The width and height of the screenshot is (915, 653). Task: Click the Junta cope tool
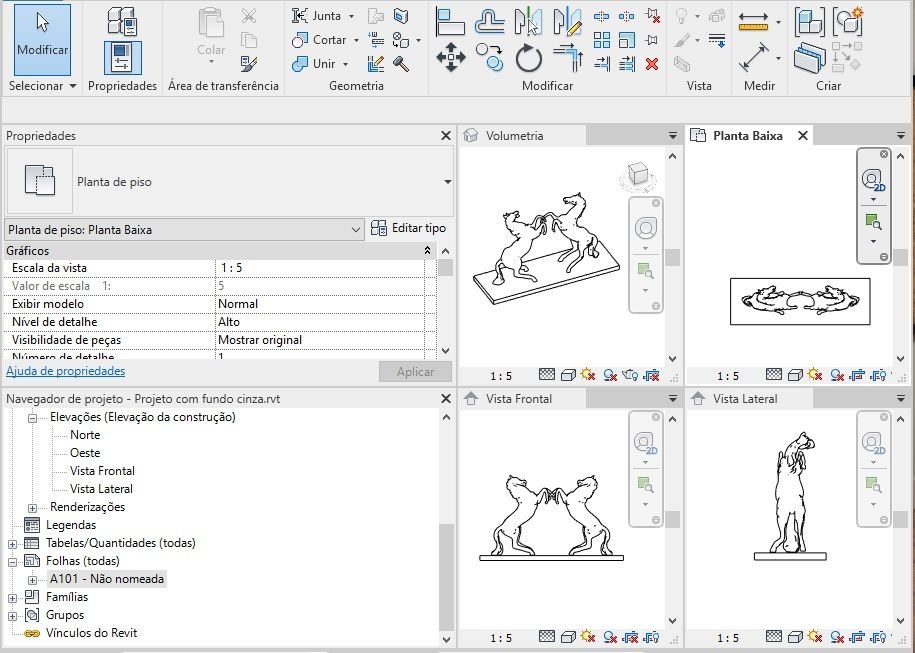tap(317, 16)
